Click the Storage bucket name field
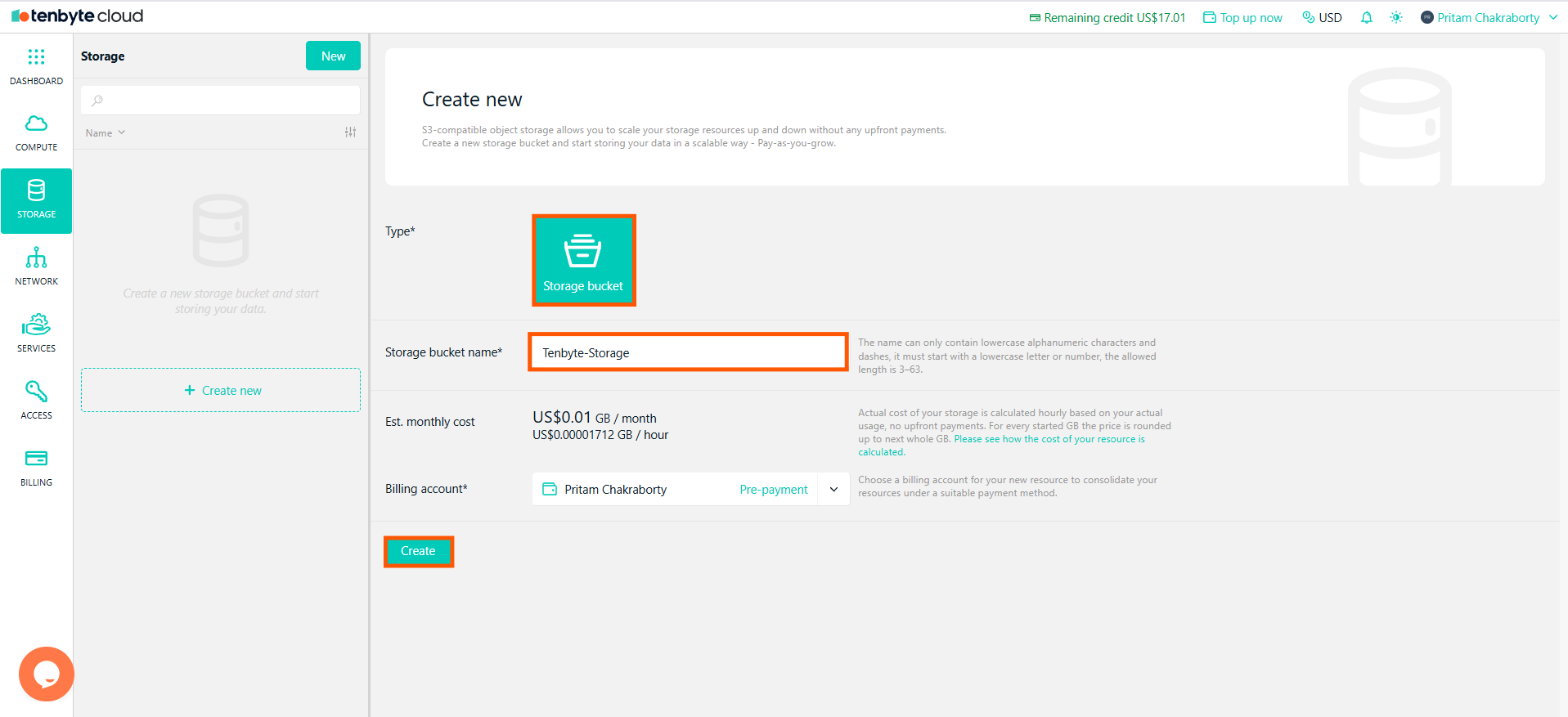 [688, 352]
